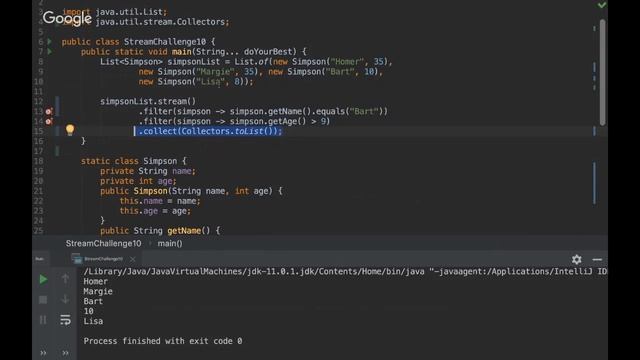Rerun program with the green play button
The image size is (640, 360).
pyautogui.click(x=43, y=280)
